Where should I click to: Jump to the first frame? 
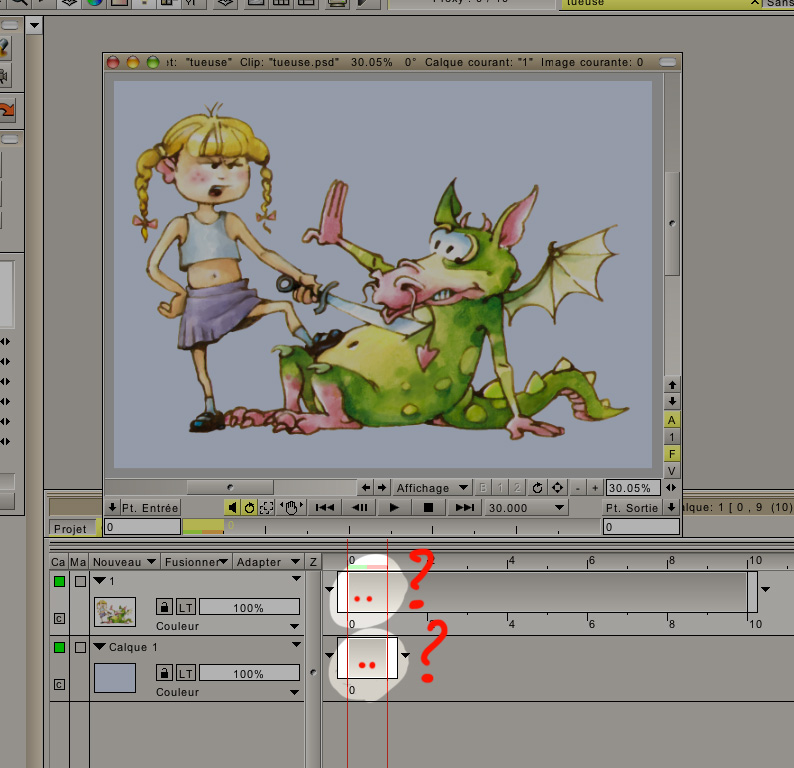click(325, 507)
